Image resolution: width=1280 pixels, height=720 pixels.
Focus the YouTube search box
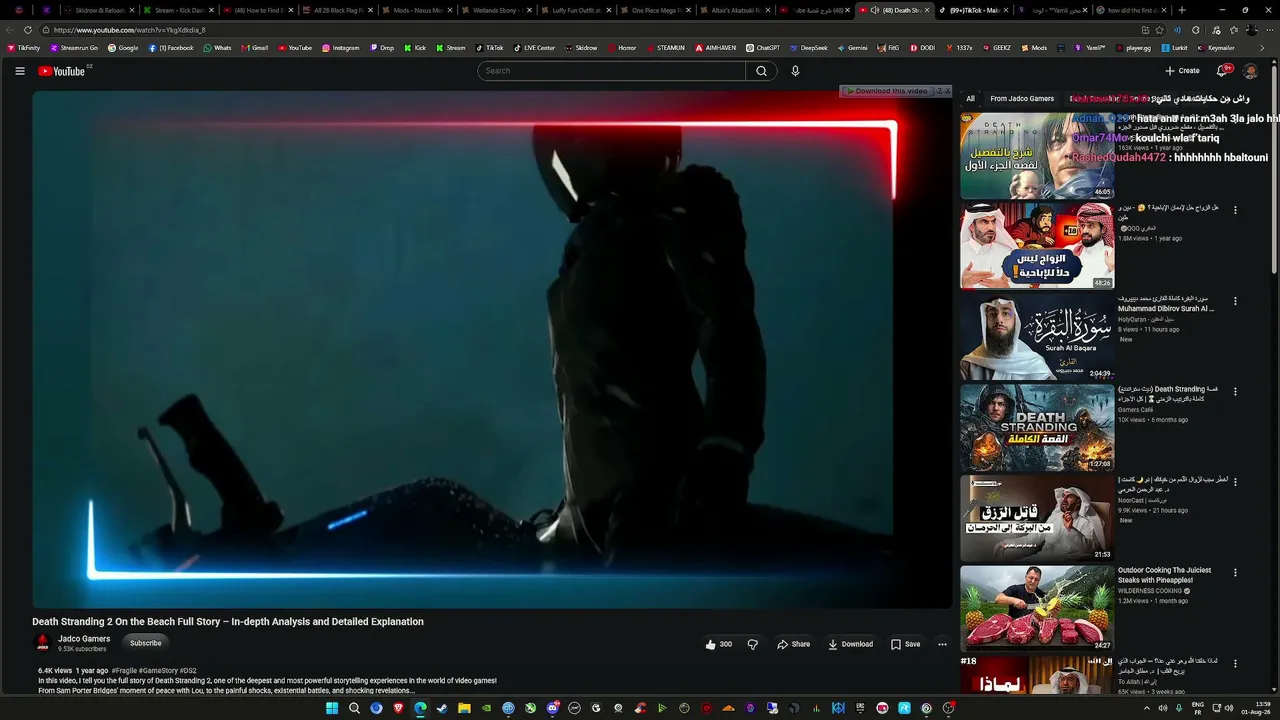tap(611, 71)
